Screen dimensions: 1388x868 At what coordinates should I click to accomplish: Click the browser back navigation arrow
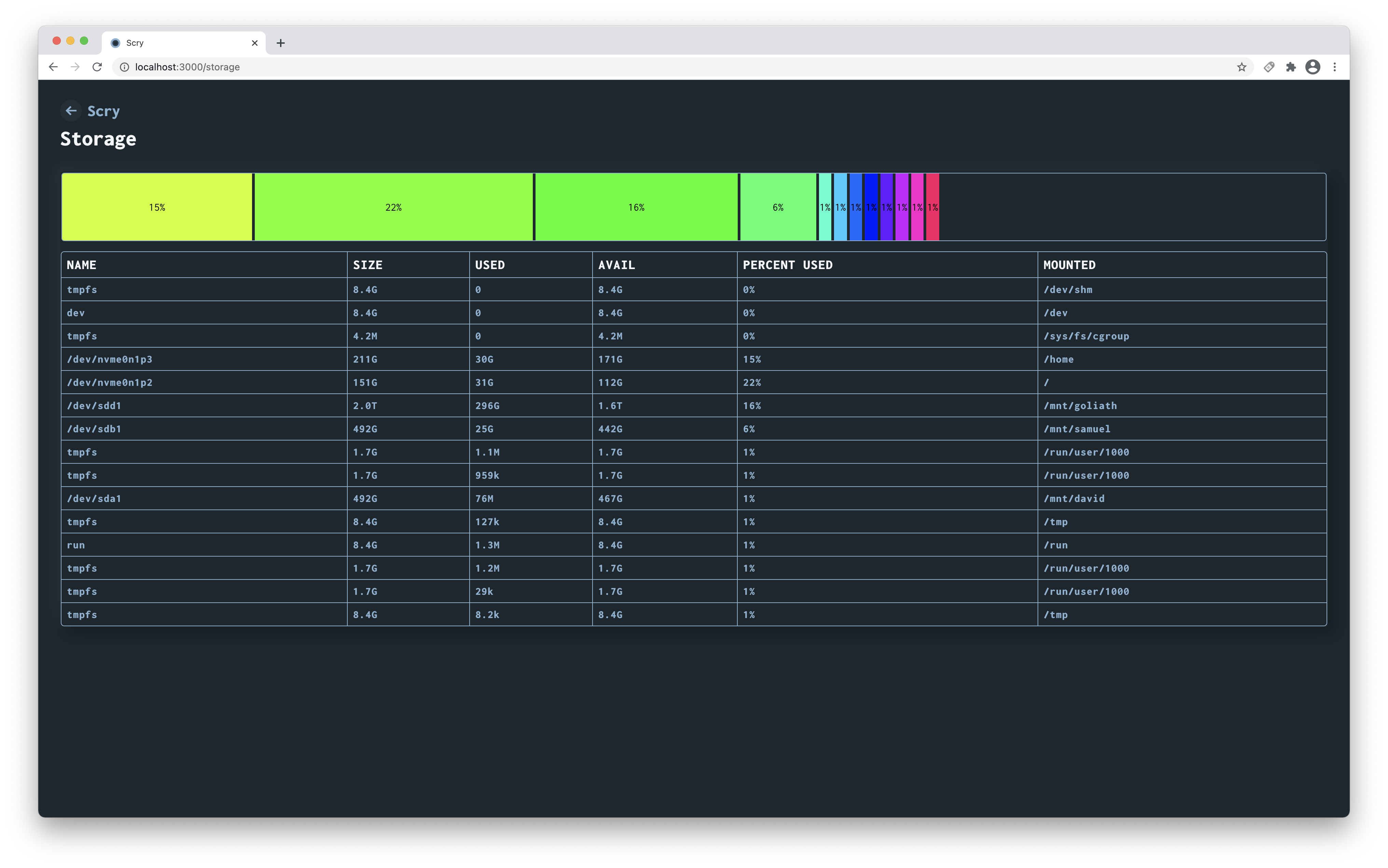53,67
